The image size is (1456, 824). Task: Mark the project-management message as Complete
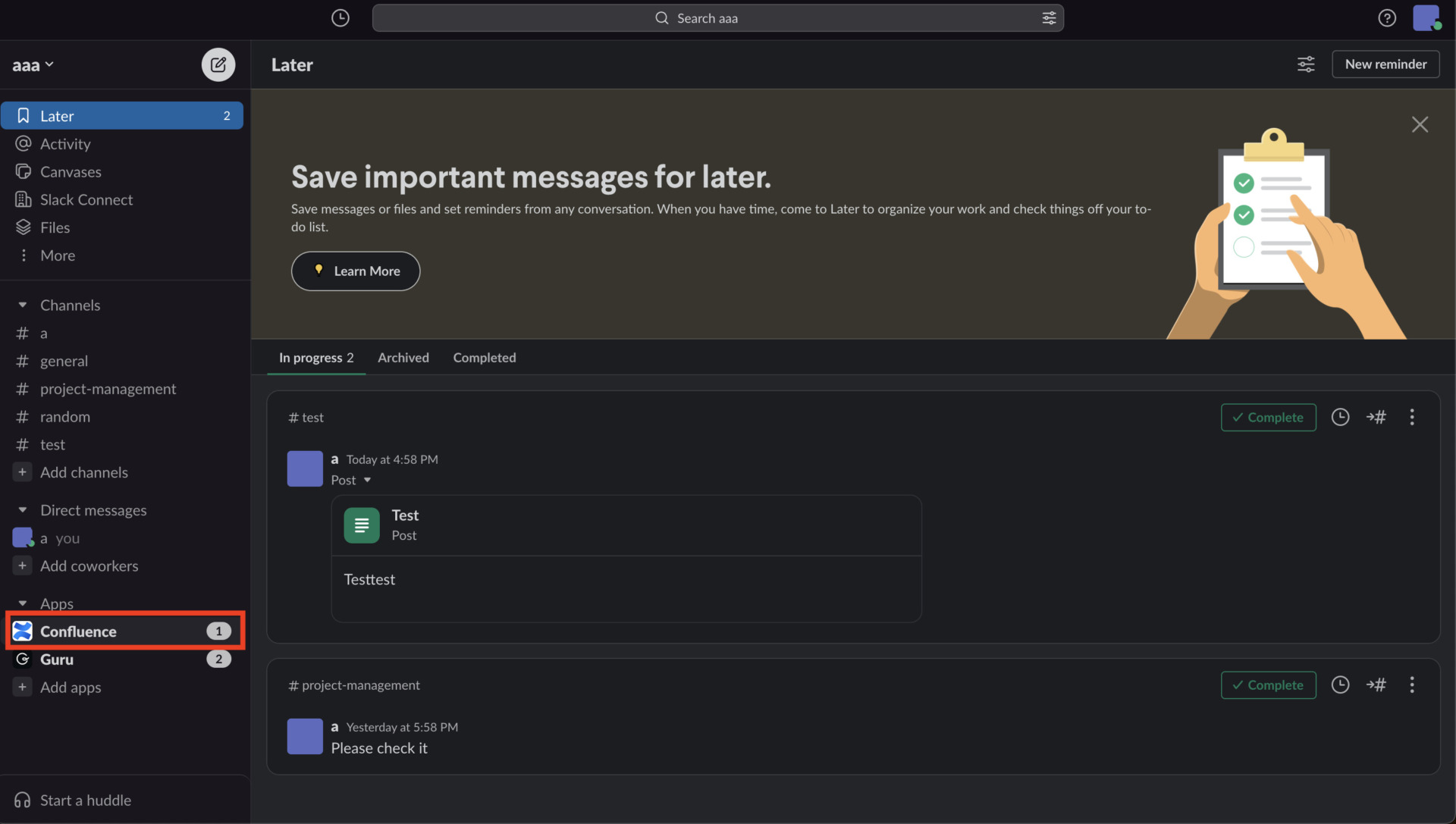1268,685
